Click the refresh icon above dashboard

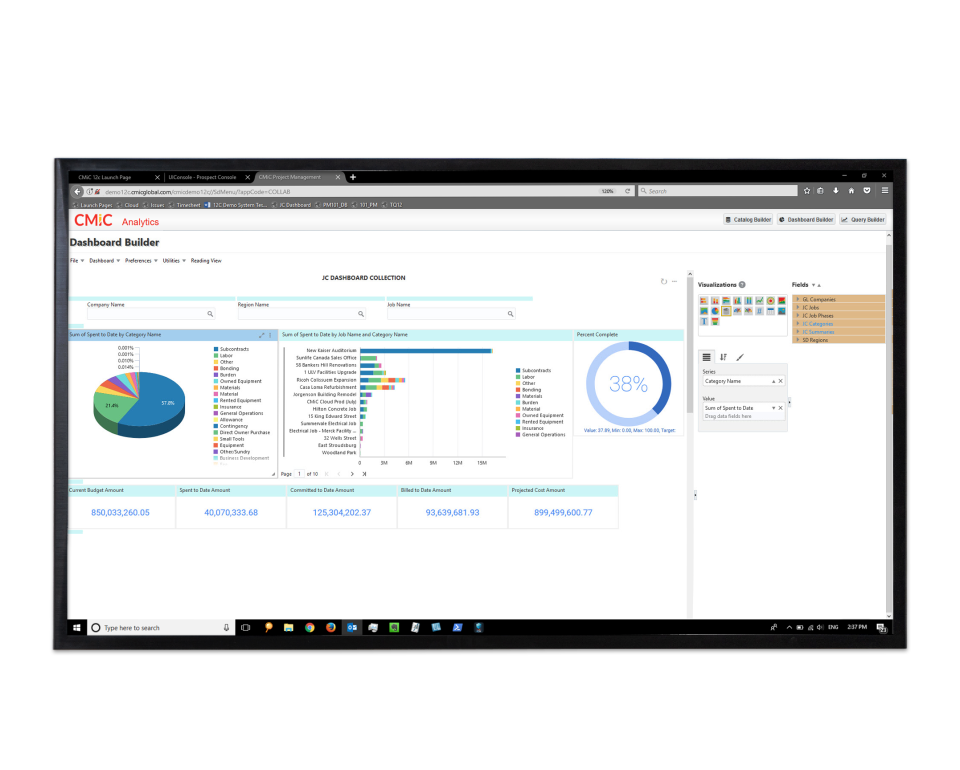pyautogui.click(x=664, y=282)
